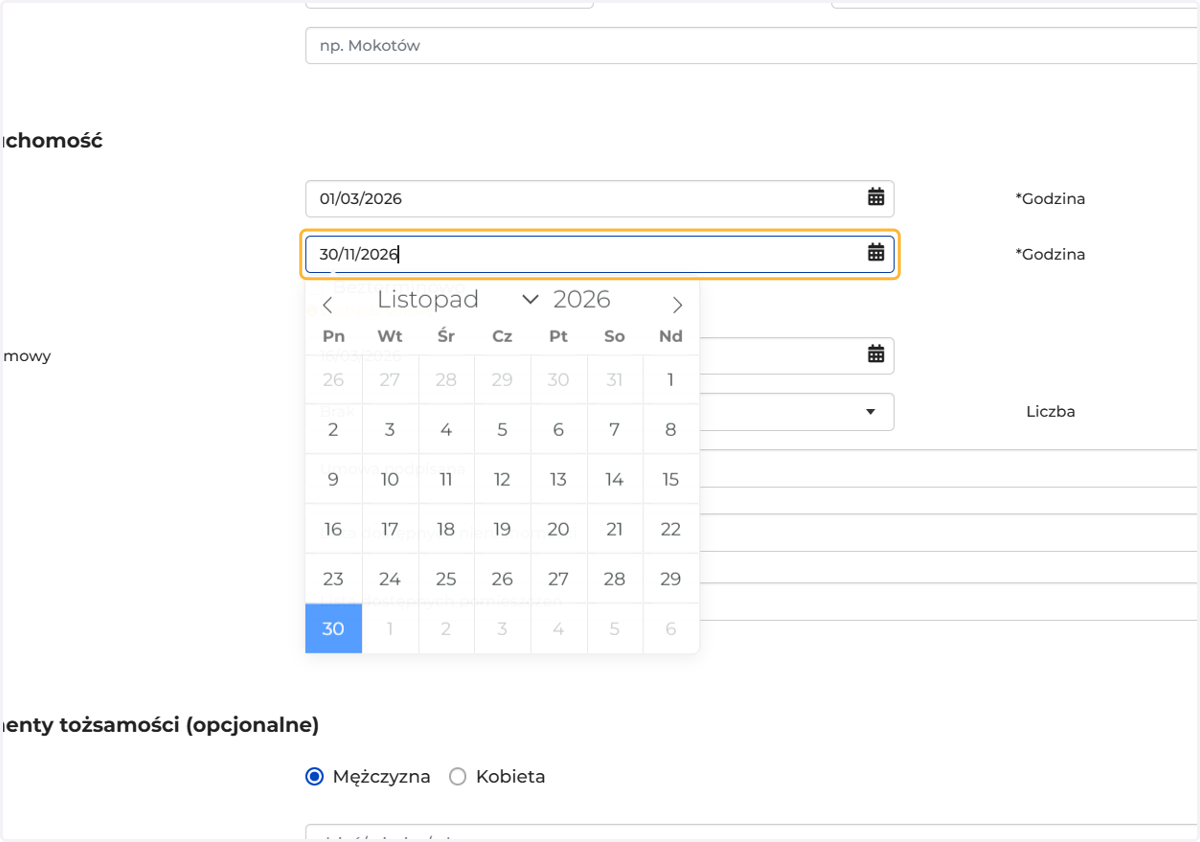Expand dropdown arrow next to Liczba label
This screenshot has width=1200, height=842.
(870, 411)
